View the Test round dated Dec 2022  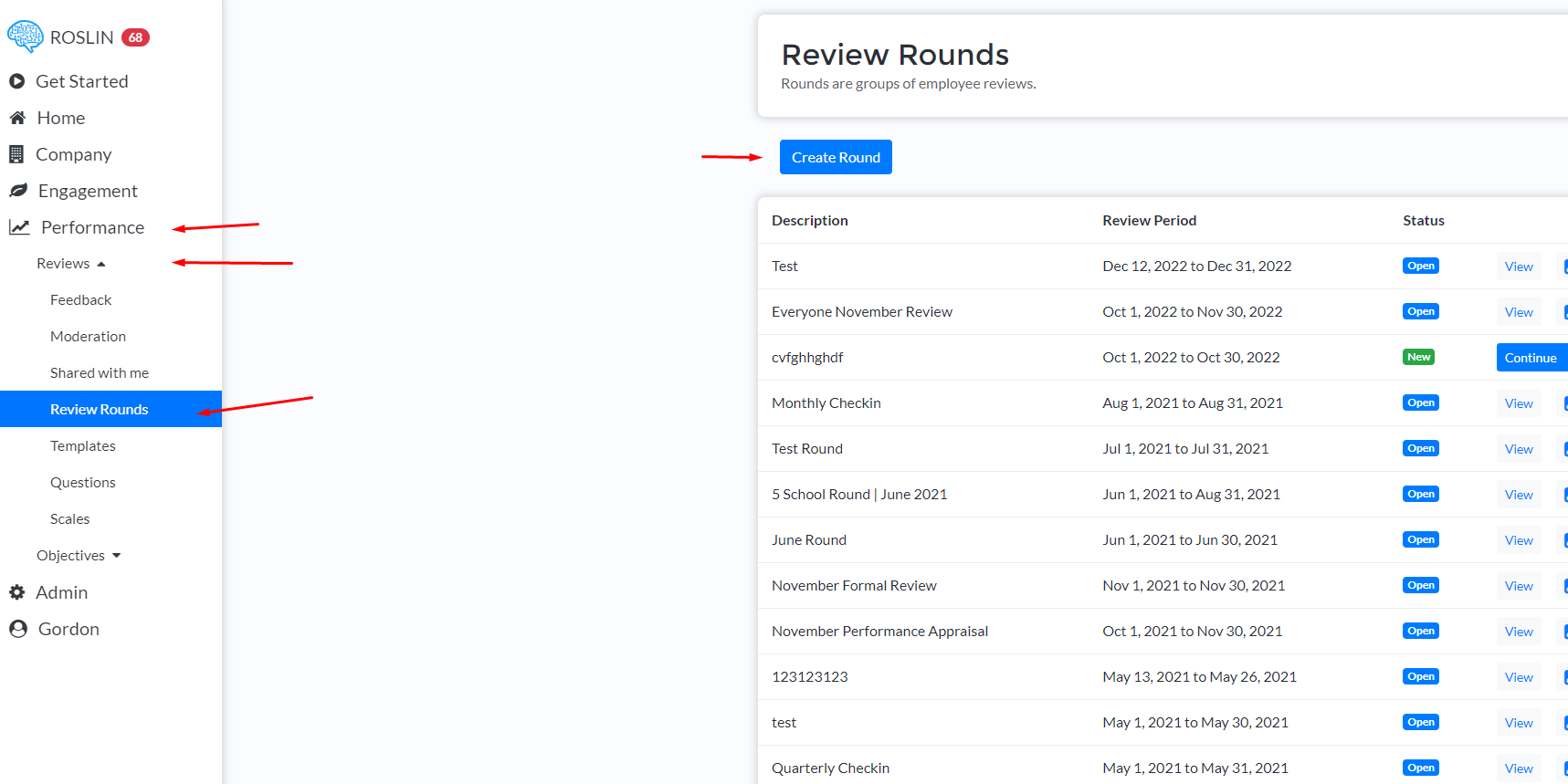[x=1519, y=267]
